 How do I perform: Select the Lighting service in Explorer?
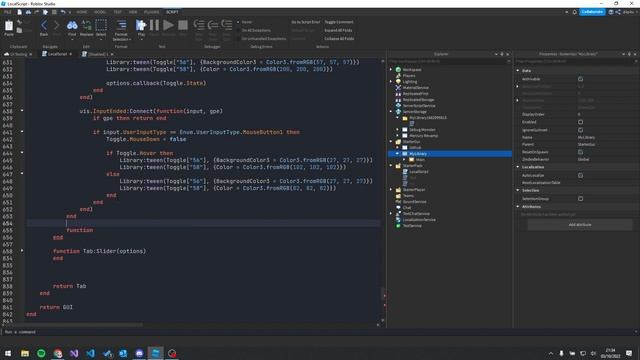[409, 82]
